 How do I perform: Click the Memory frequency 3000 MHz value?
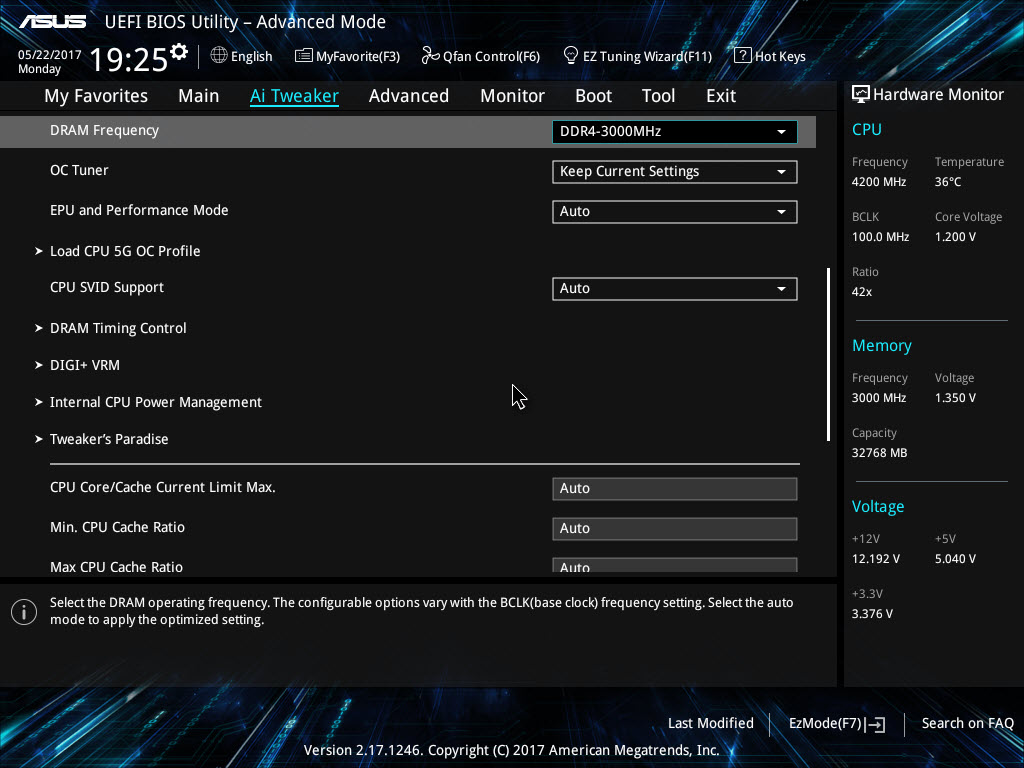point(878,398)
